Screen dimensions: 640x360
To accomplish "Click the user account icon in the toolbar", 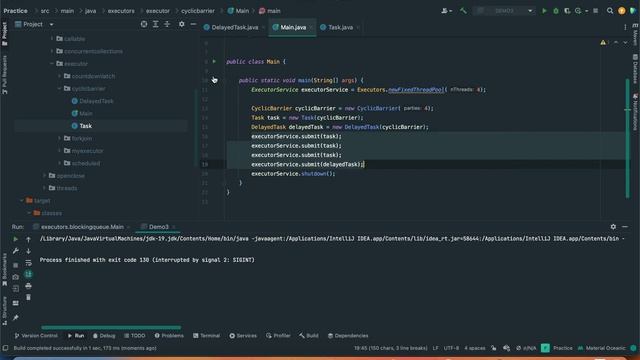I will 446,11.
